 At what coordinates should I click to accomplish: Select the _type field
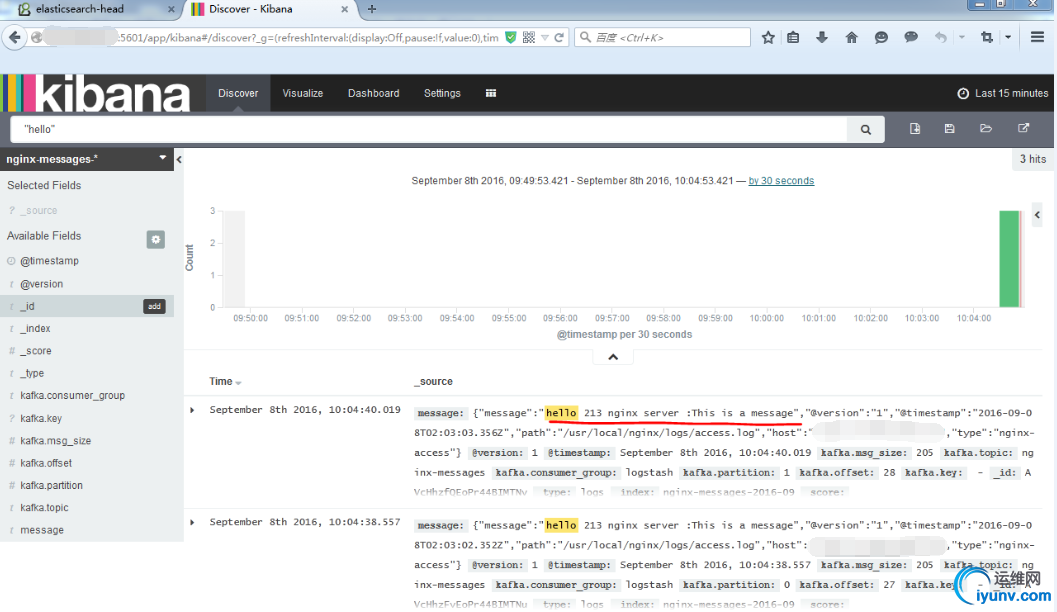click(32, 373)
